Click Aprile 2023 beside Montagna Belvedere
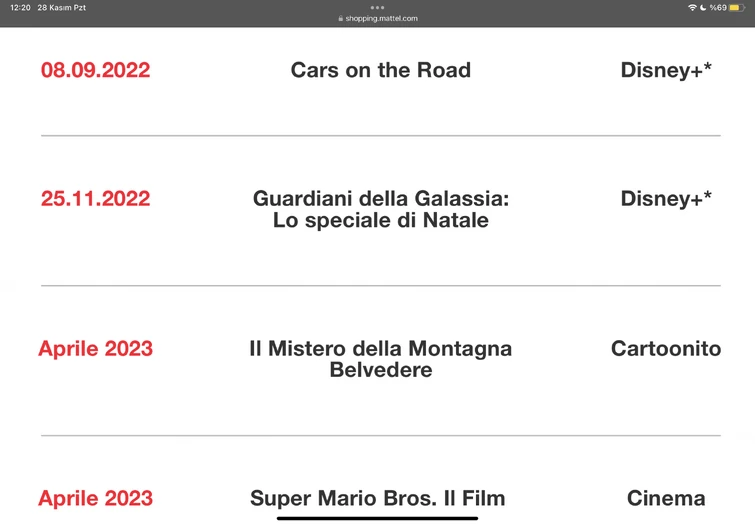Viewport: 755px width, 525px height. [x=95, y=348]
